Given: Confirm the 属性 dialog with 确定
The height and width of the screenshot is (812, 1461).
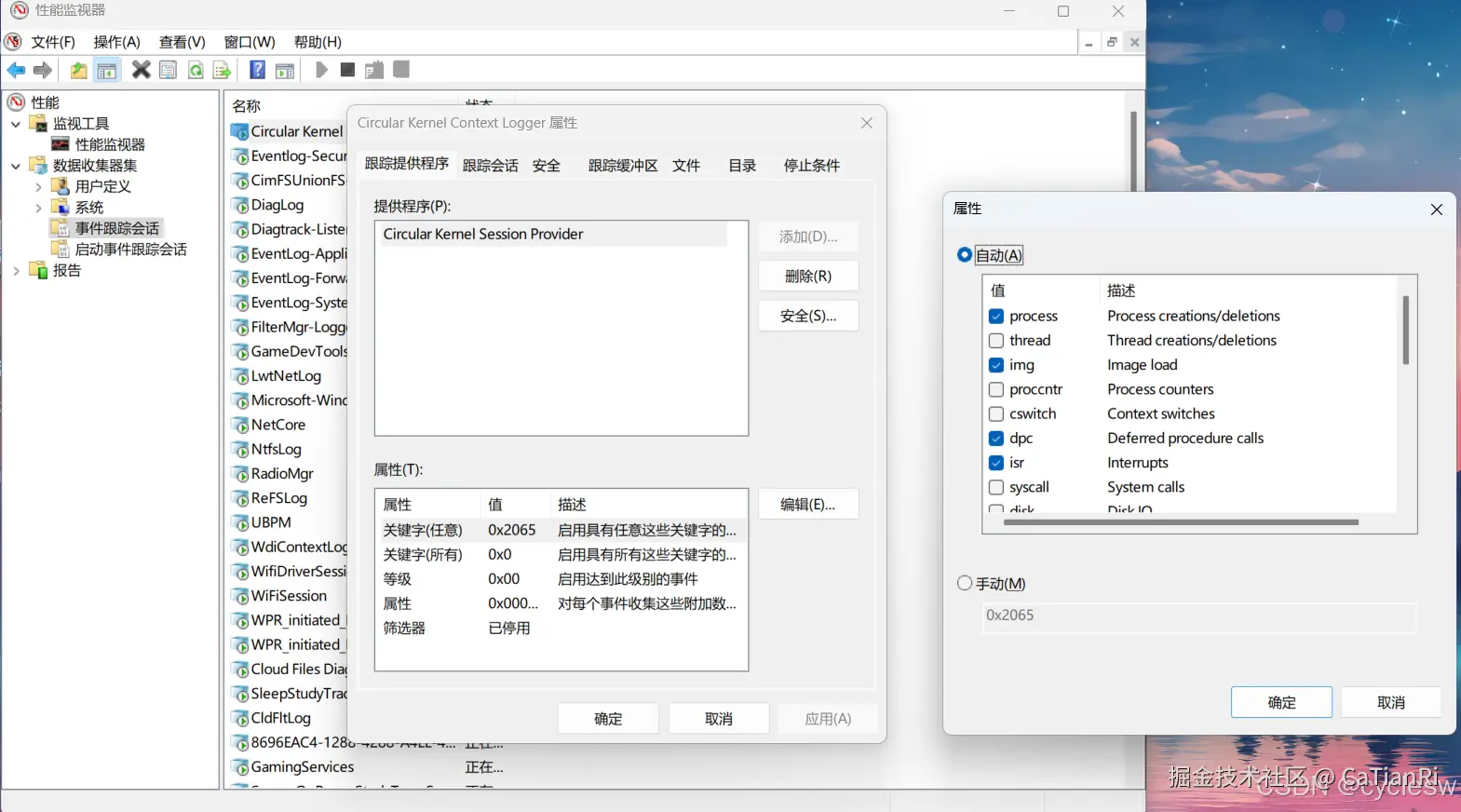Looking at the screenshot, I should click(1281, 702).
